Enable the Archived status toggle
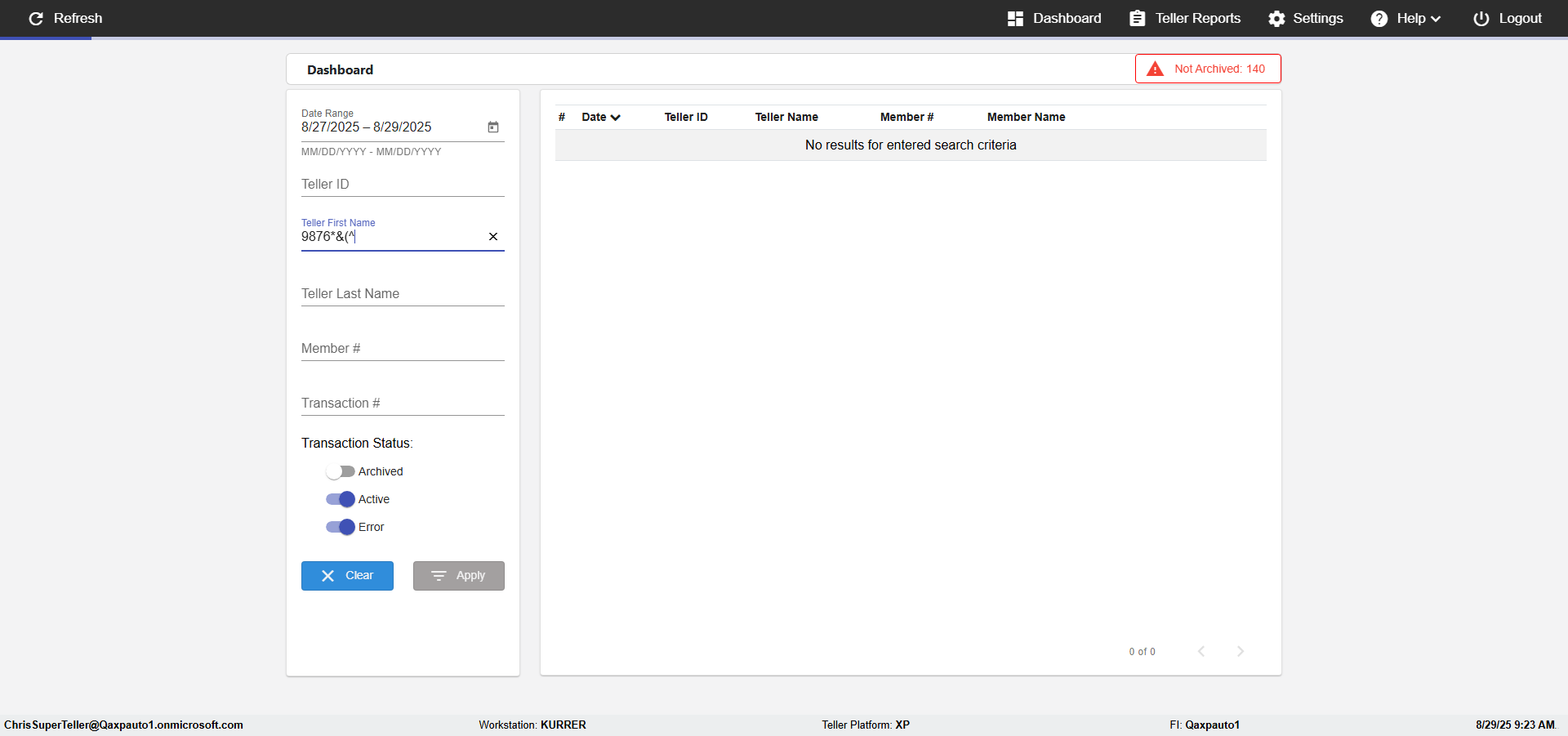1568x736 pixels. [x=341, y=471]
